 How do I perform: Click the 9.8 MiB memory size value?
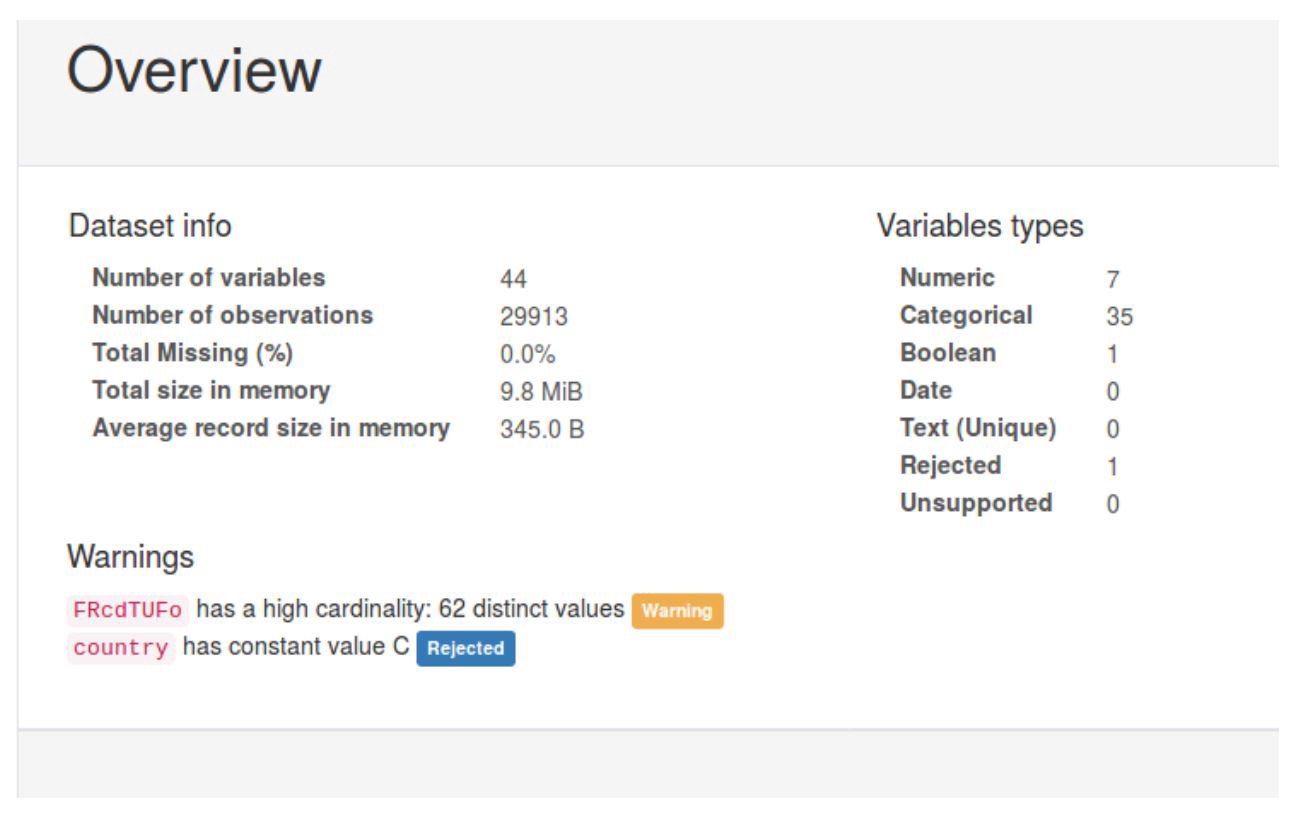coord(540,392)
